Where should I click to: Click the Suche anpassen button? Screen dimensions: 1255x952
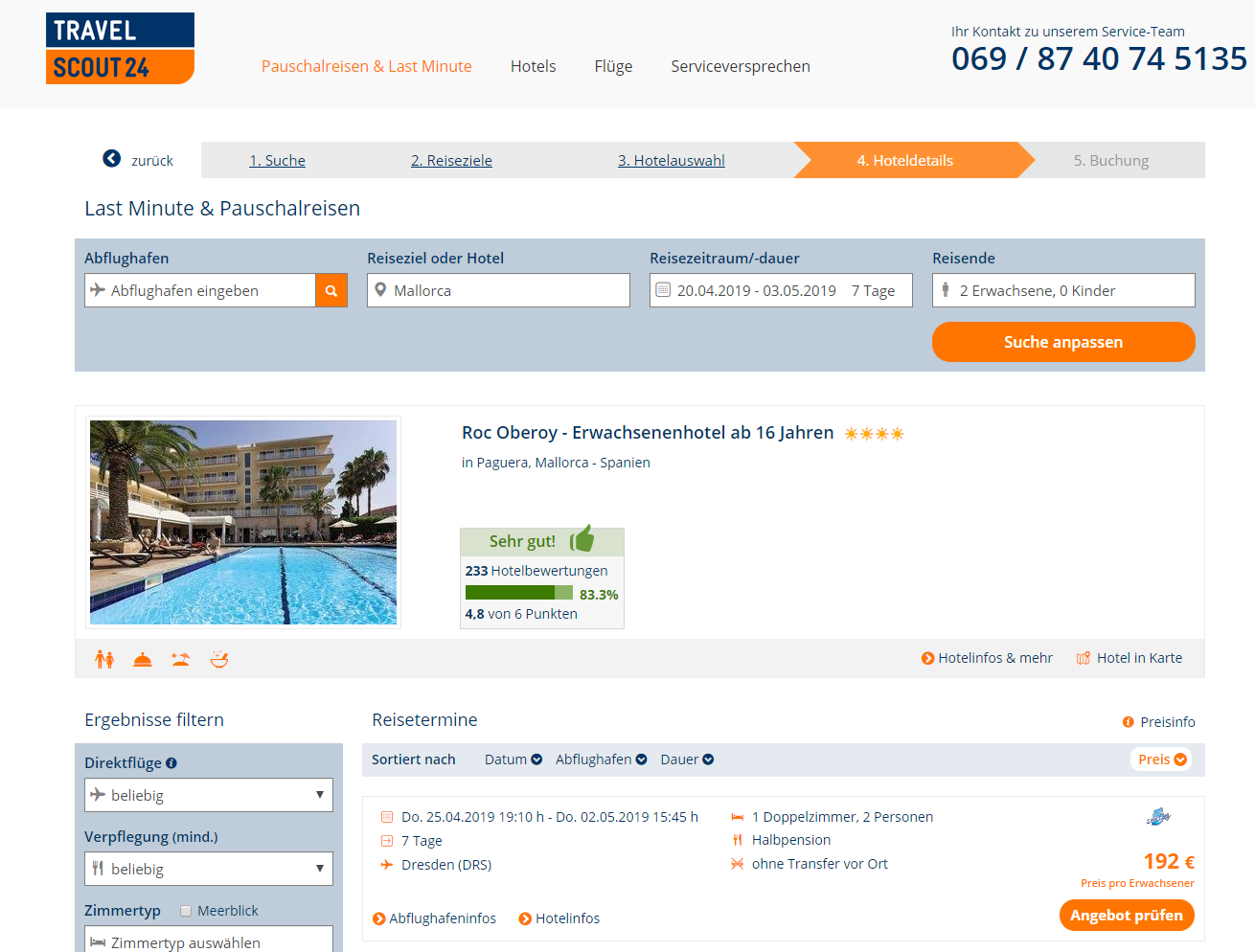(1063, 342)
